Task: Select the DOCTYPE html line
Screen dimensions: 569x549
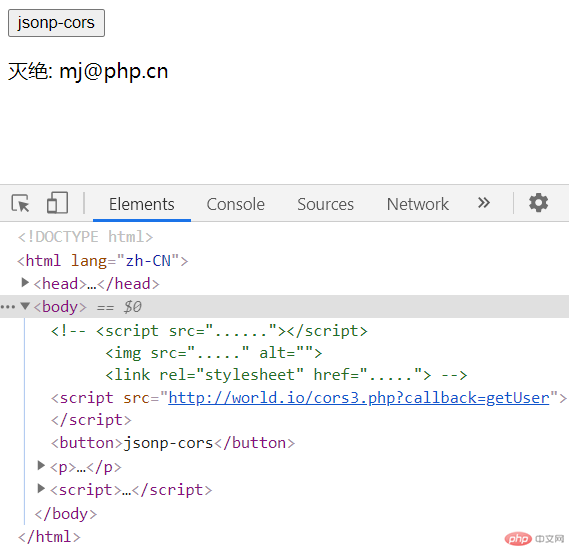Action: (85, 237)
